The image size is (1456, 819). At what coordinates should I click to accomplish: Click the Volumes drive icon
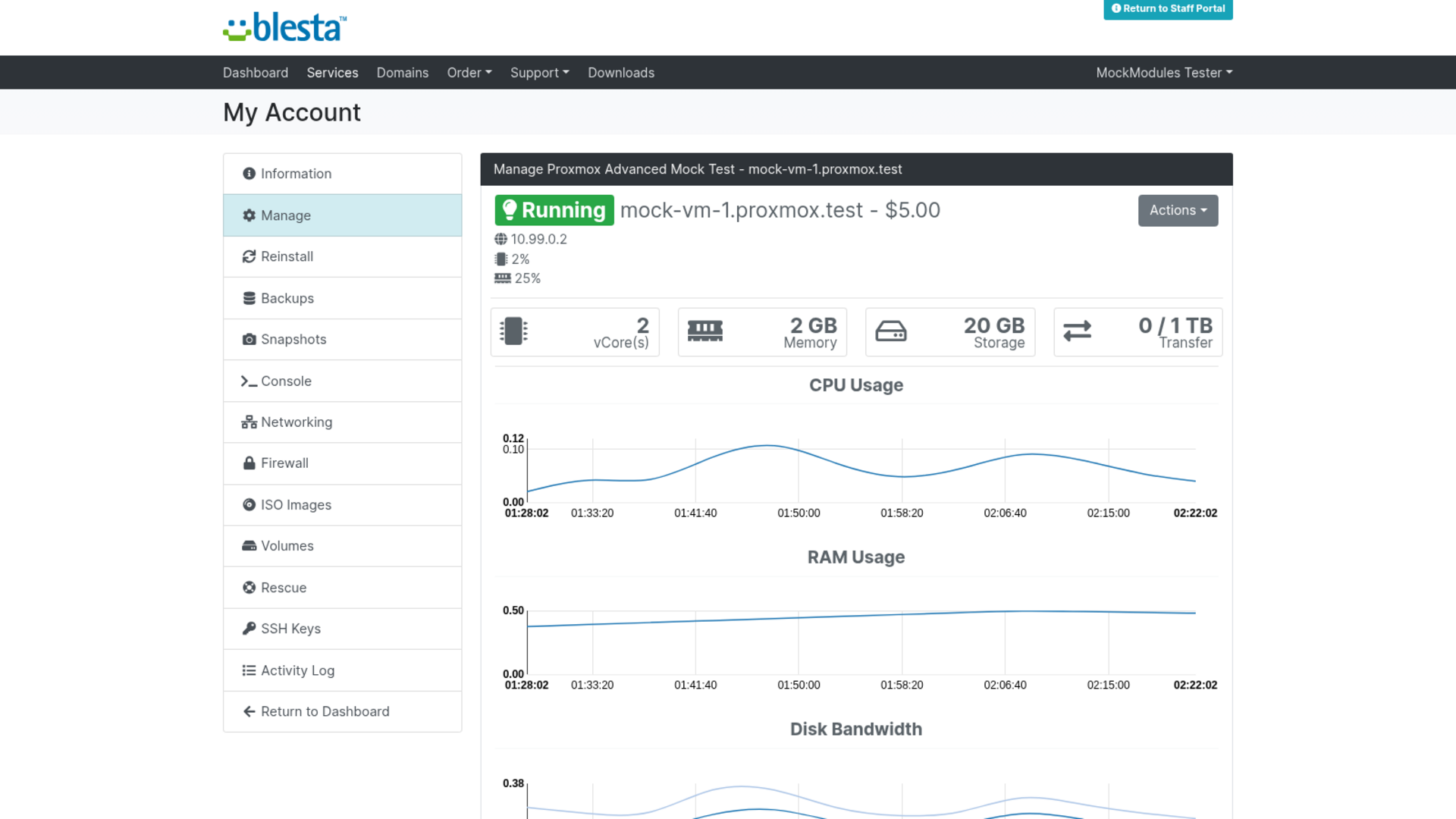[249, 546]
